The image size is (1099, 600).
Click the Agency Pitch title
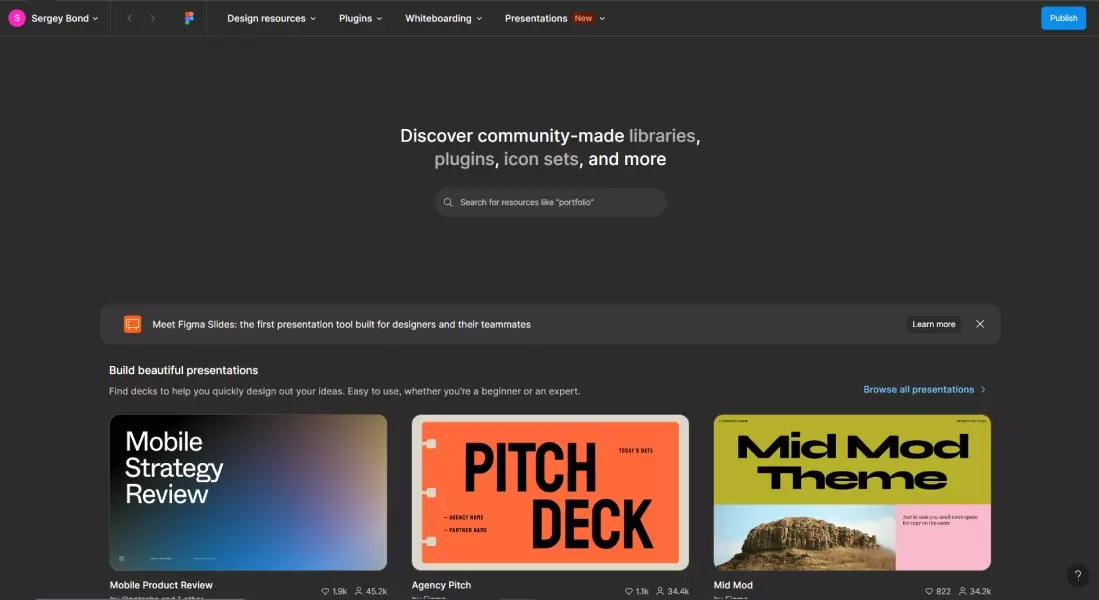coord(442,585)
